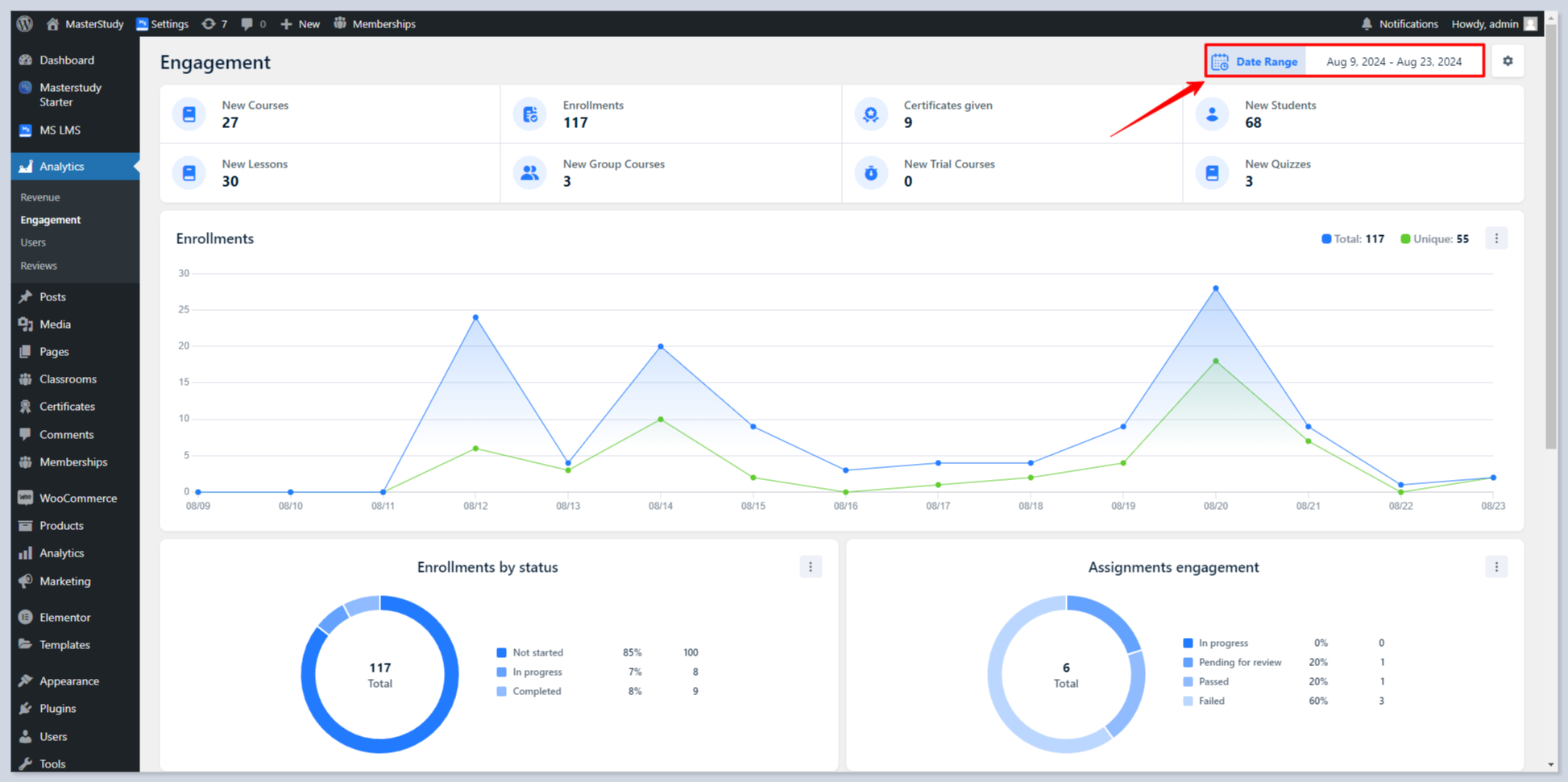Screen dimensions: 1568x782
Task: Click the date range field Aug 9 - Aug 23
Action: pos(1393,62)
